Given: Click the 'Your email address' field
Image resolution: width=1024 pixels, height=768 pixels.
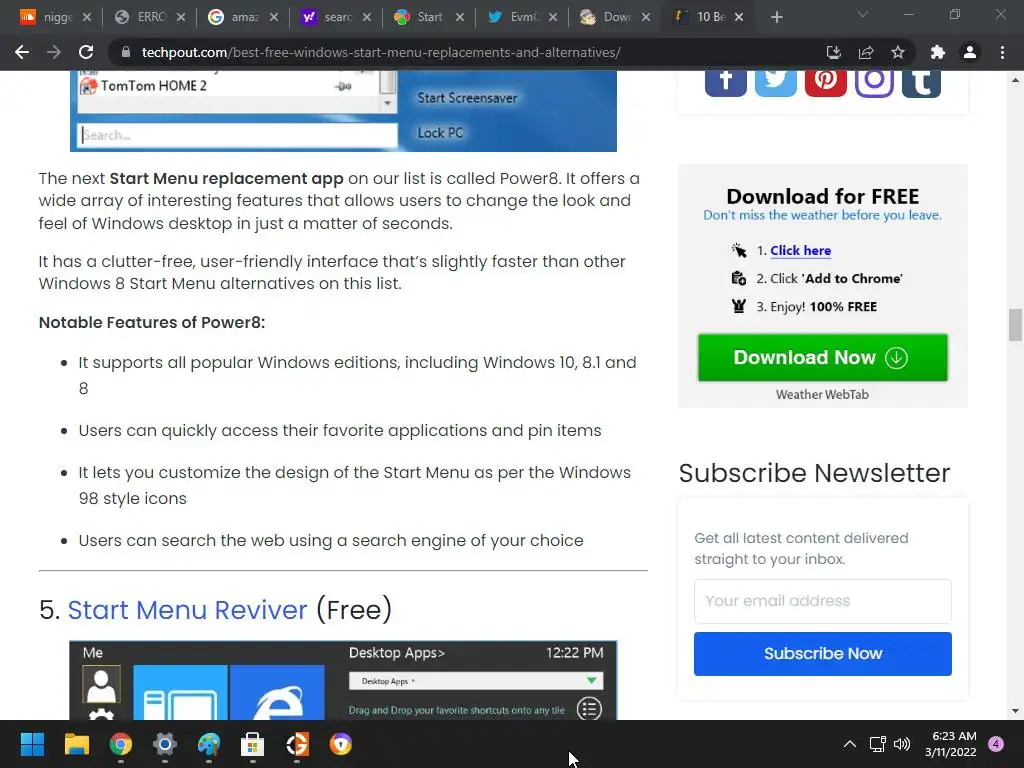Looking at the screenshot, I should (822, 601).
